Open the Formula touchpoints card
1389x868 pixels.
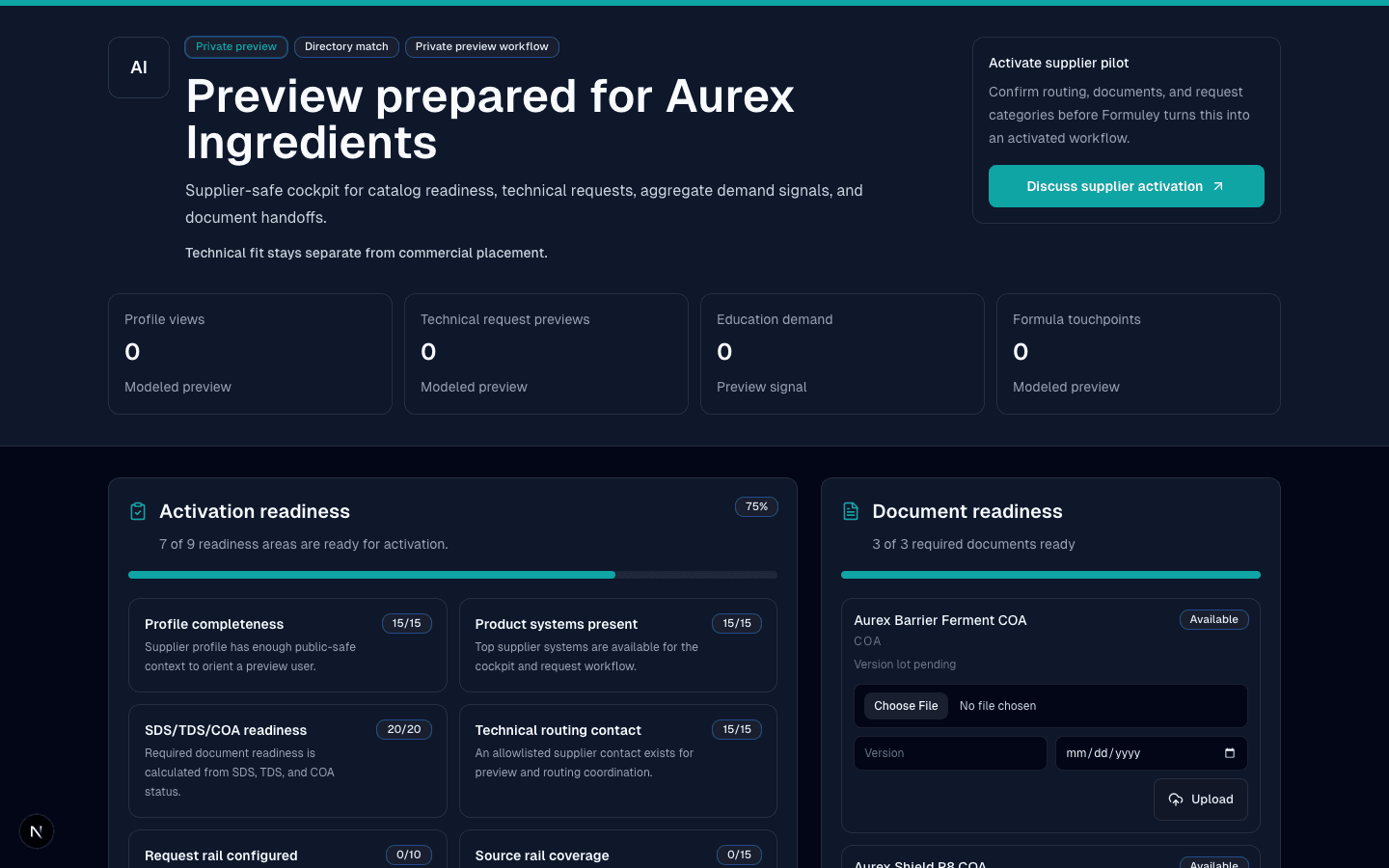[1138, 354]
